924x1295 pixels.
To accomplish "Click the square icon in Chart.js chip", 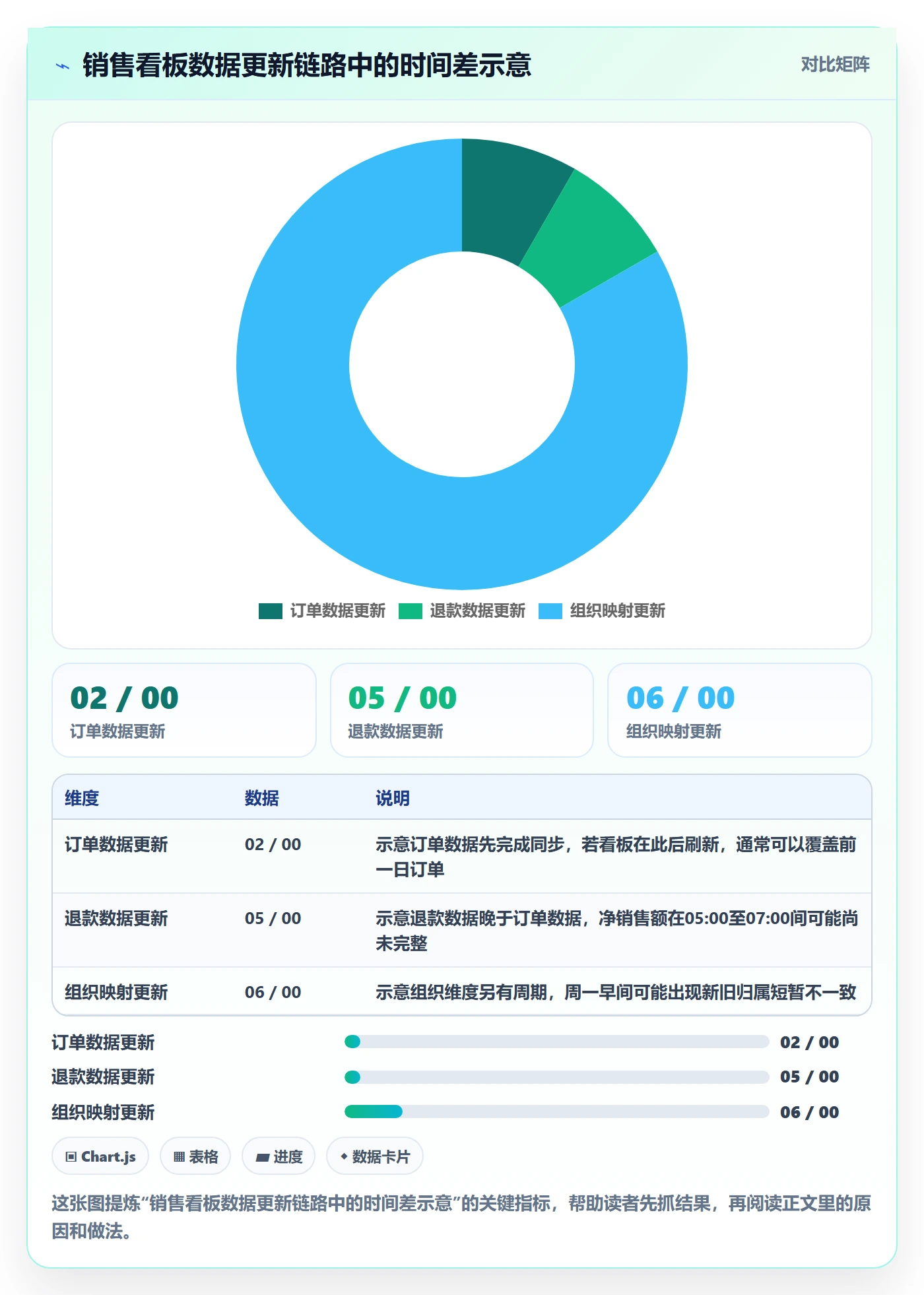I will click(x=71, y=1157).
